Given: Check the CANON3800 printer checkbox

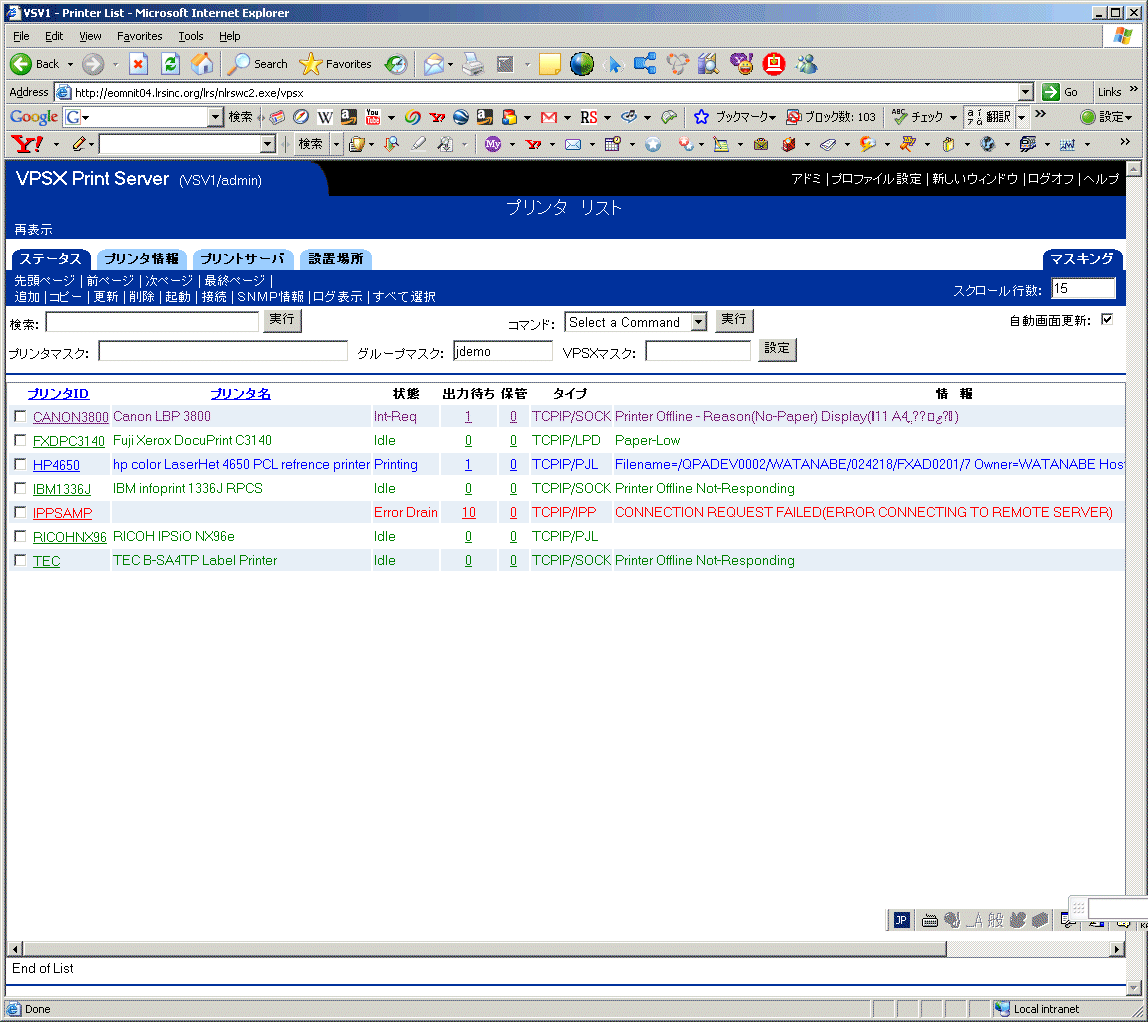Looking at the screenshot, I should [x=20, y=416].
